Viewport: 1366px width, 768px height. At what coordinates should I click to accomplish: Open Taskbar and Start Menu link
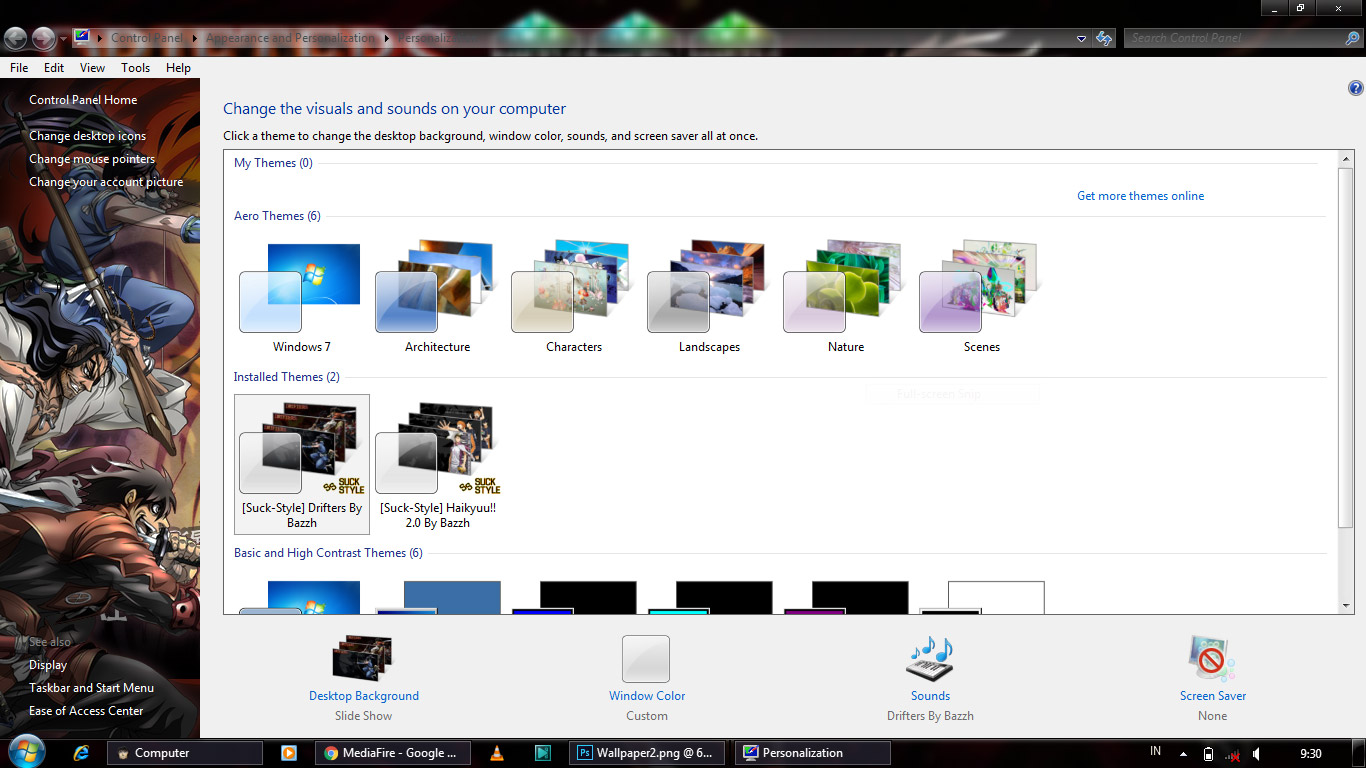tap(91, 688)
